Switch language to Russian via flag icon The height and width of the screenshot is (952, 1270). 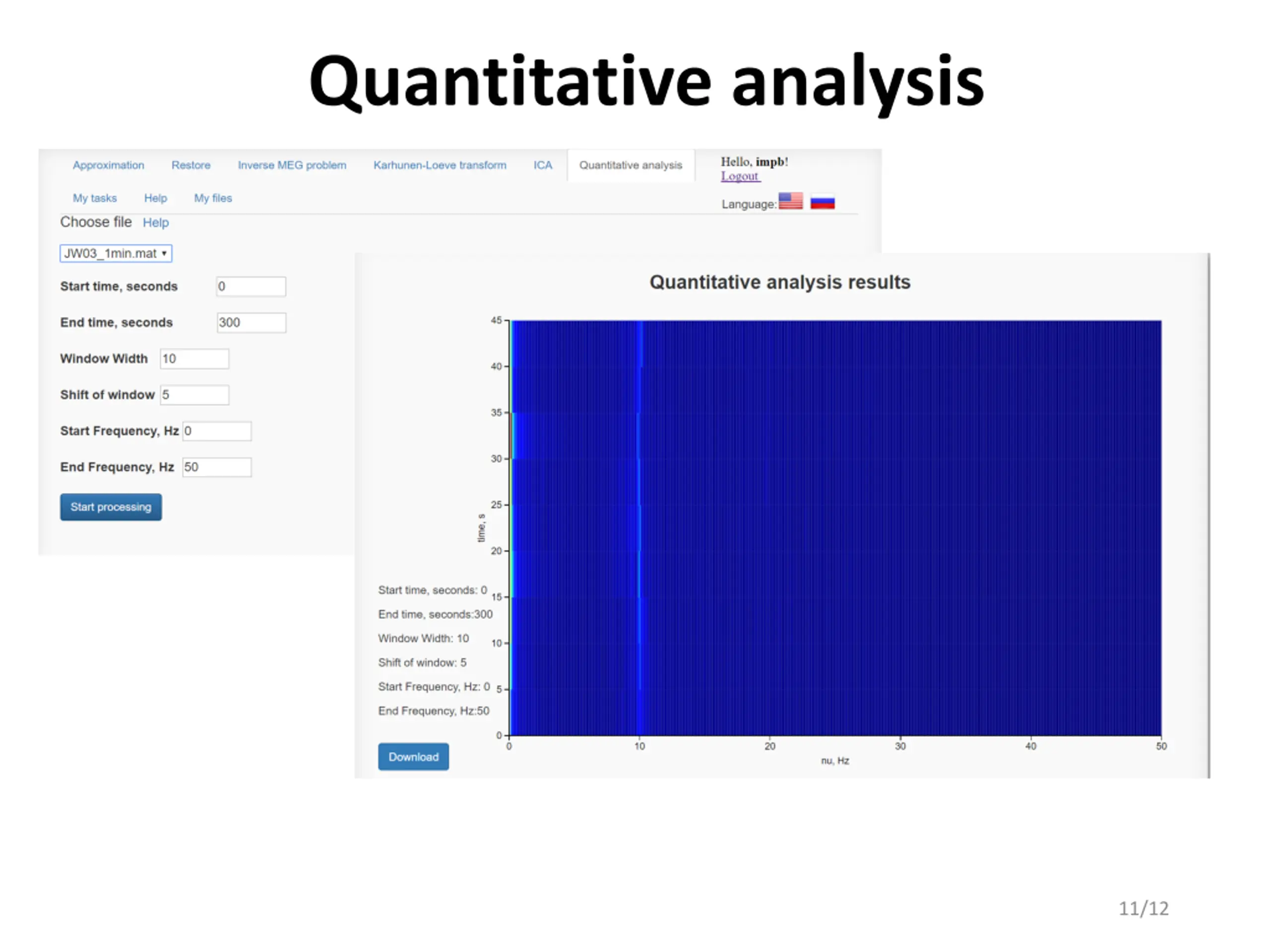[x=822, y=202]
